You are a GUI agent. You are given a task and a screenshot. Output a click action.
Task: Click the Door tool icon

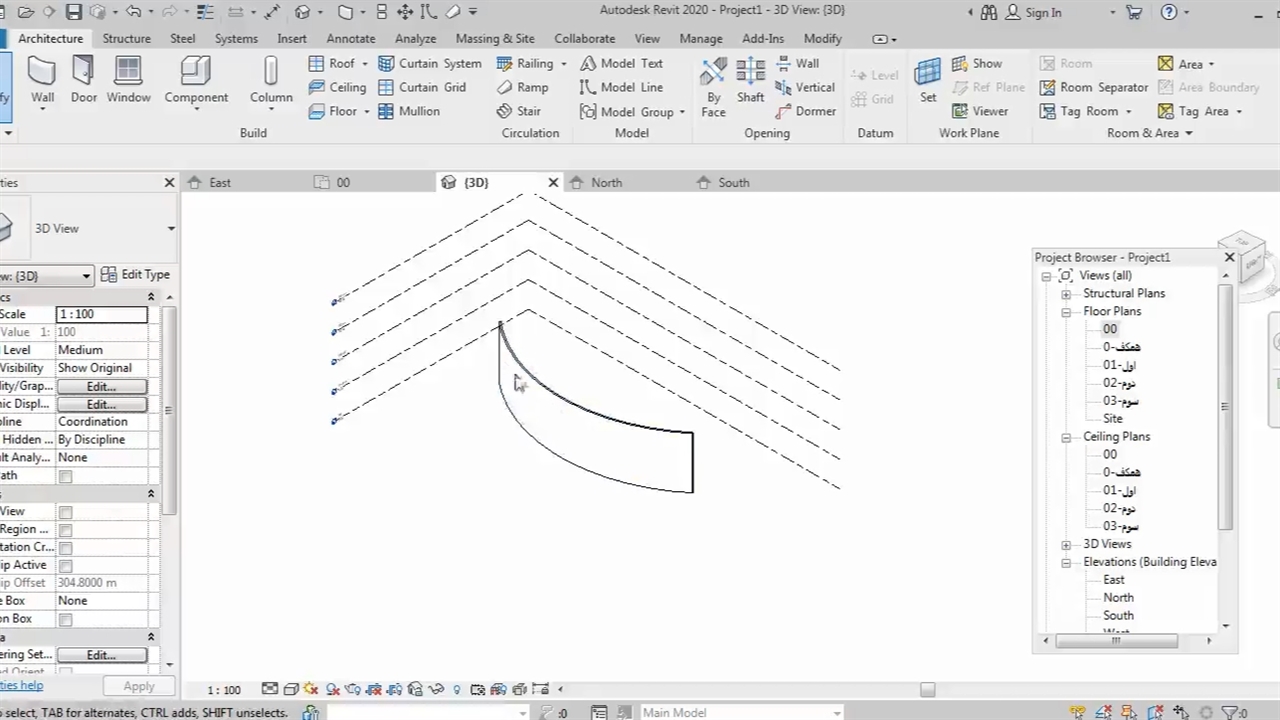click(84, 72)
